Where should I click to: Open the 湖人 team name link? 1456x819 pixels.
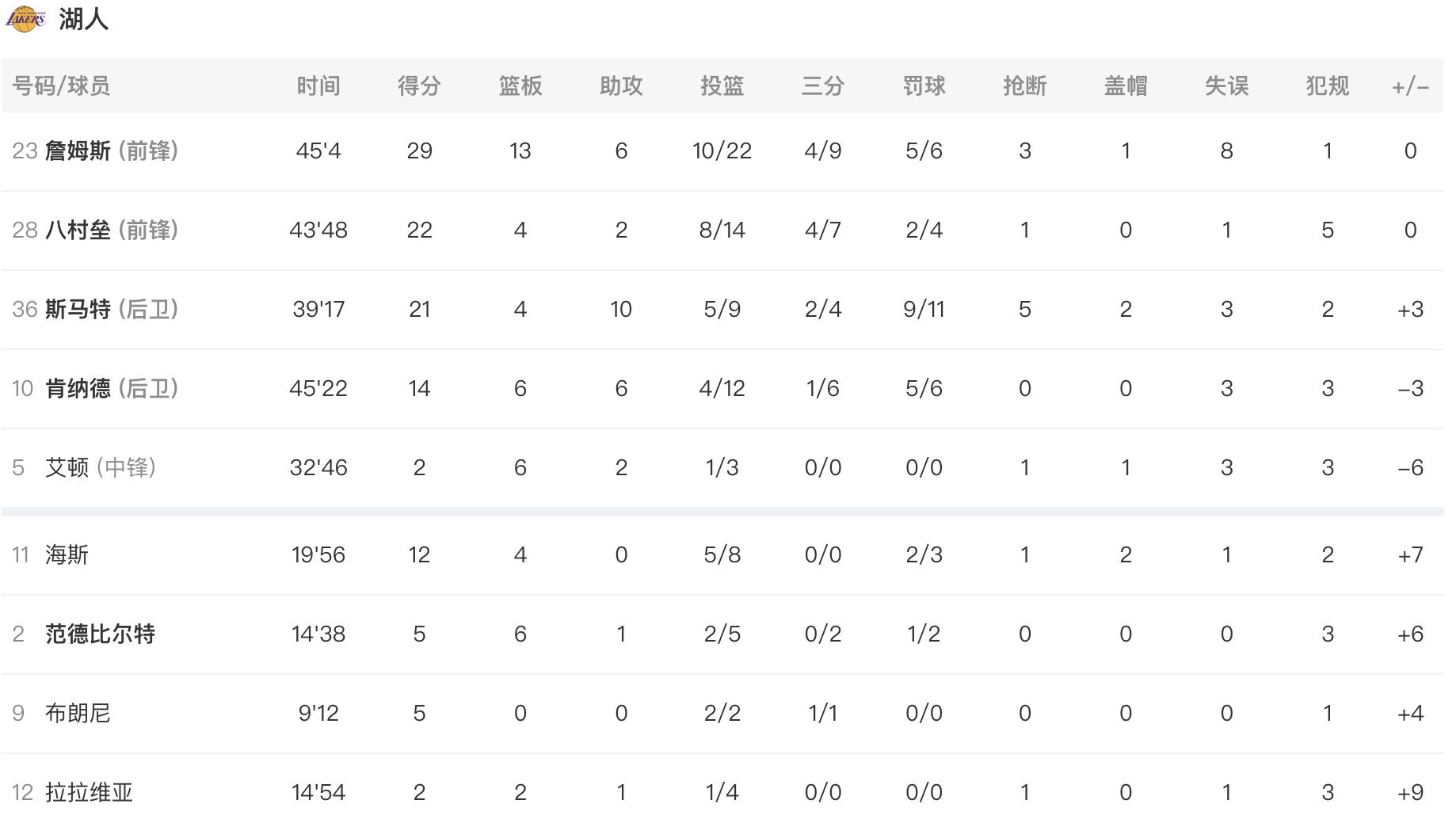[x=83, y=19]
